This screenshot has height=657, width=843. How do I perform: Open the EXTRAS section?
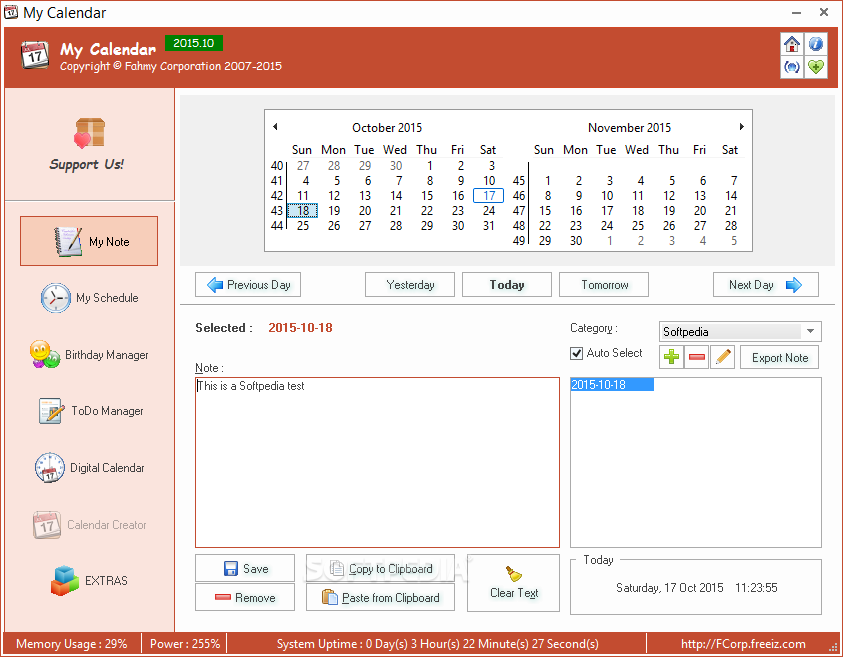[89, 581]
